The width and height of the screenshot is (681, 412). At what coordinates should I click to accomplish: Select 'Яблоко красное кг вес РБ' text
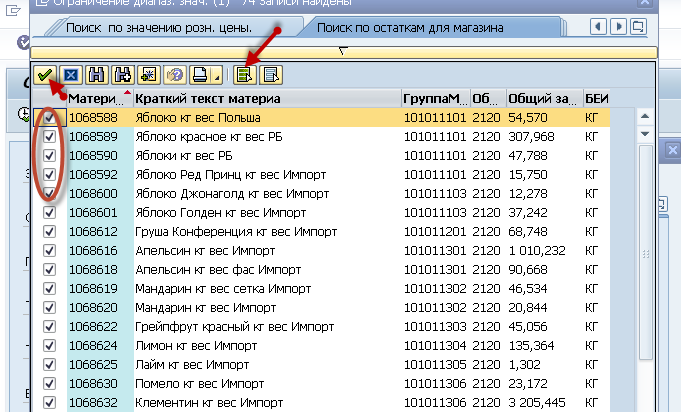[209, 137]
